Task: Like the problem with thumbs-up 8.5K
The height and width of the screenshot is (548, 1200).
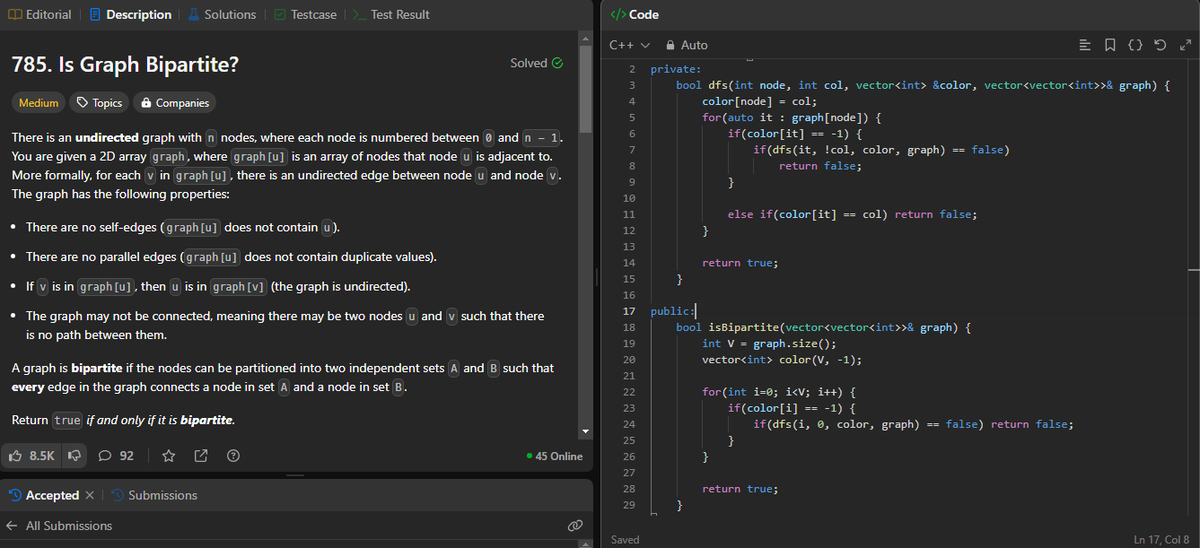Action: tap(31, 456)
